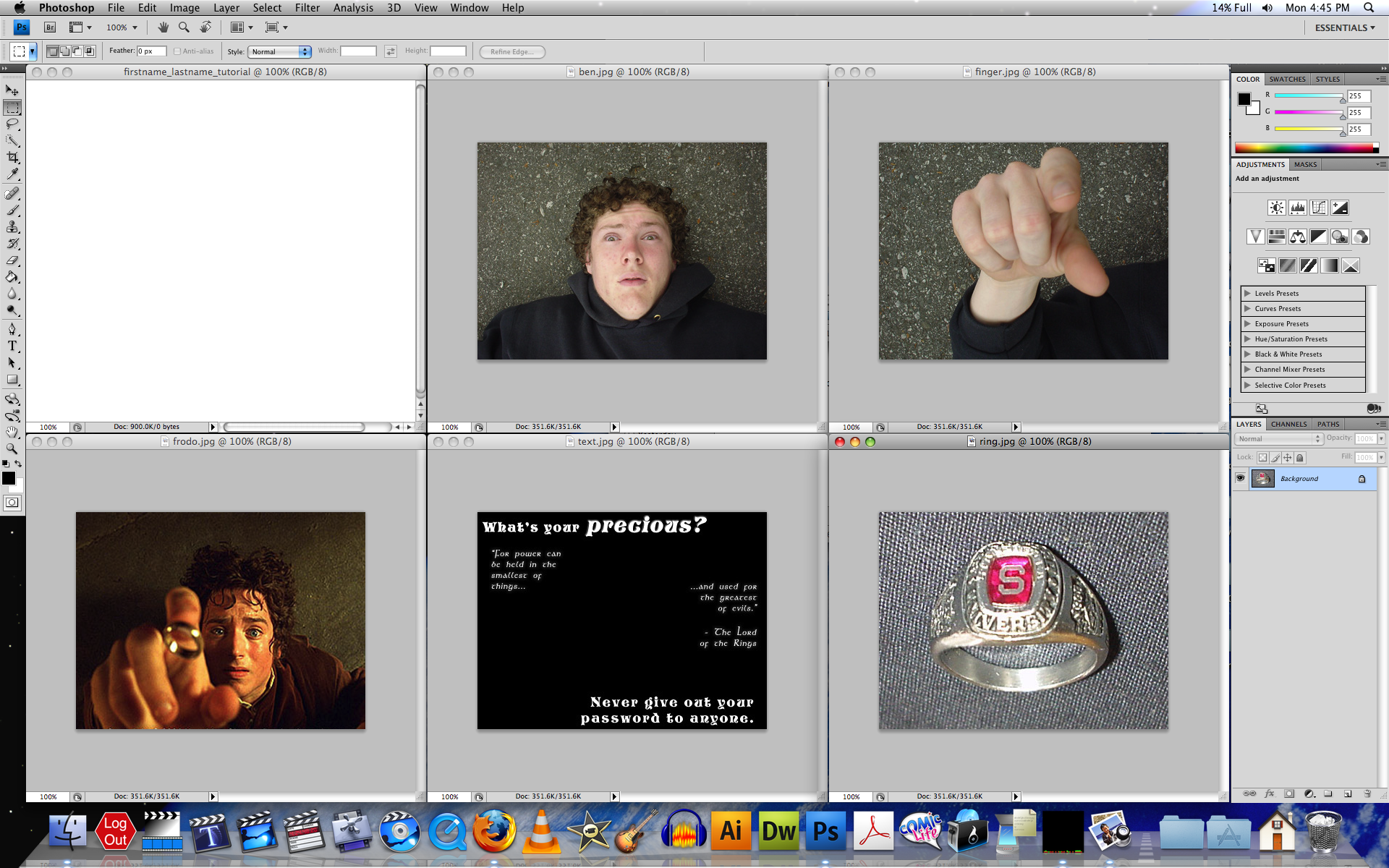Toggle Quick Mask mode in the toolbox
This screenshot has width=1389, height=868.
(x=12, y=503)
